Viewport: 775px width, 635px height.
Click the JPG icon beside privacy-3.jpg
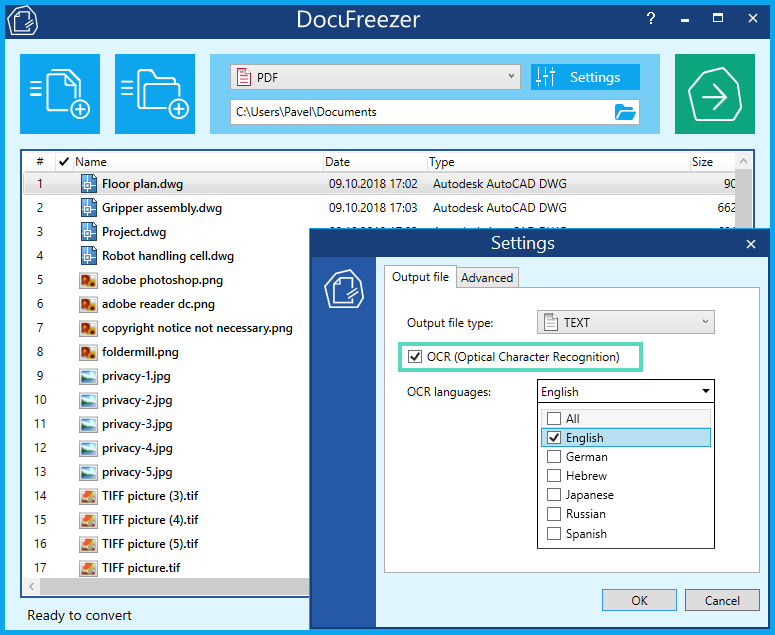point(88,424)
